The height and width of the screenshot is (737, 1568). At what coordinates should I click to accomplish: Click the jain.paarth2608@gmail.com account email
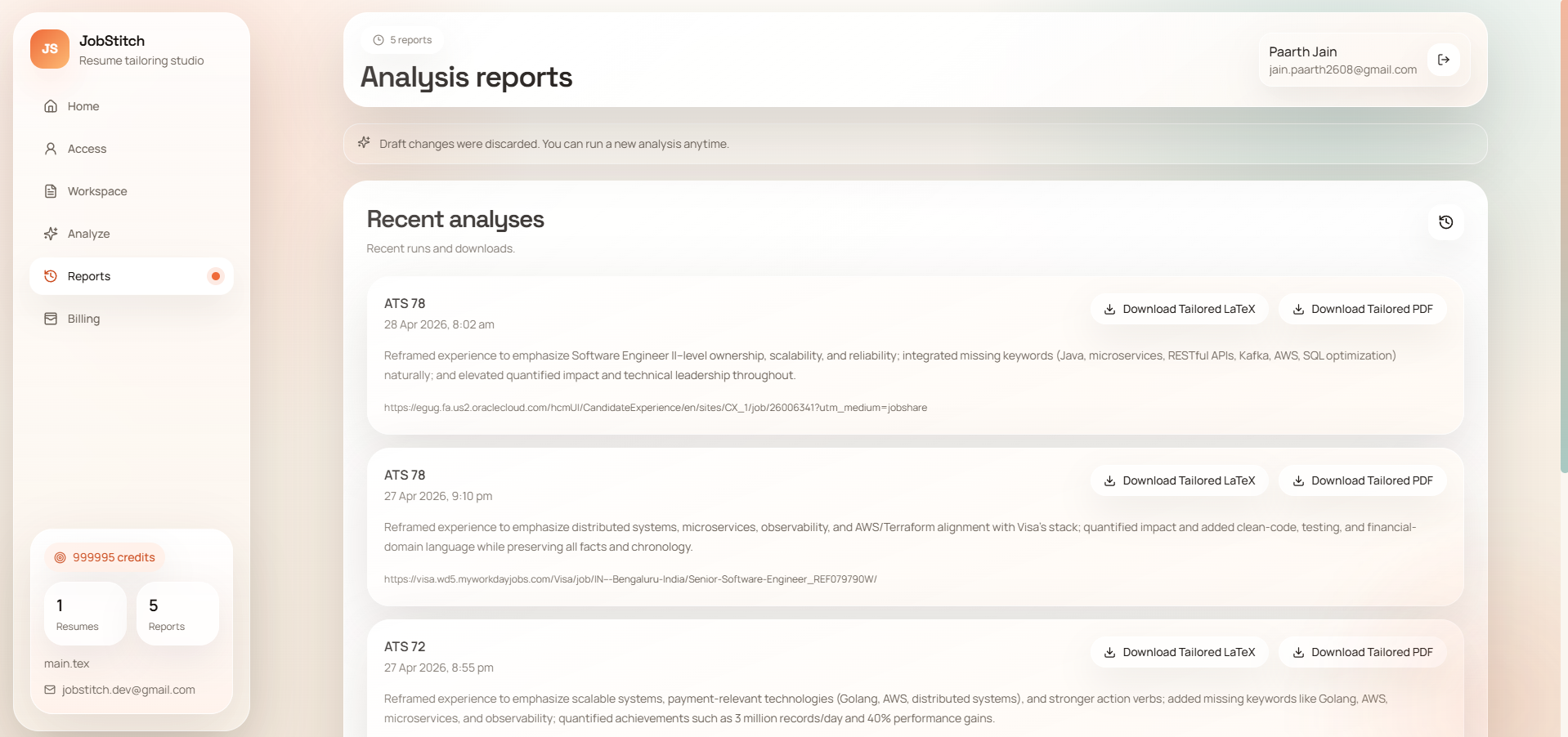tap(1343, 69)
